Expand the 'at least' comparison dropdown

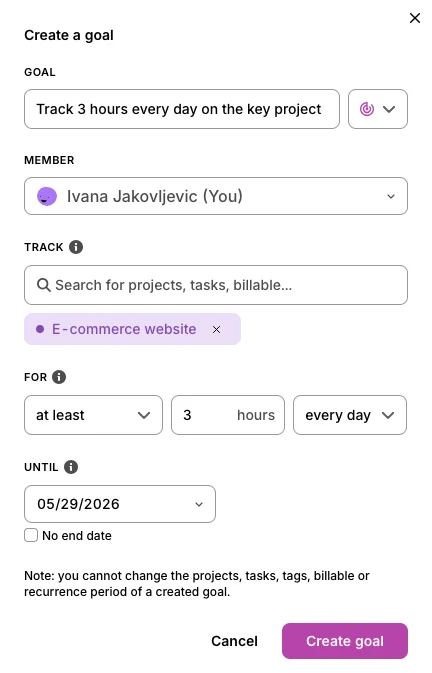[94, 415]
